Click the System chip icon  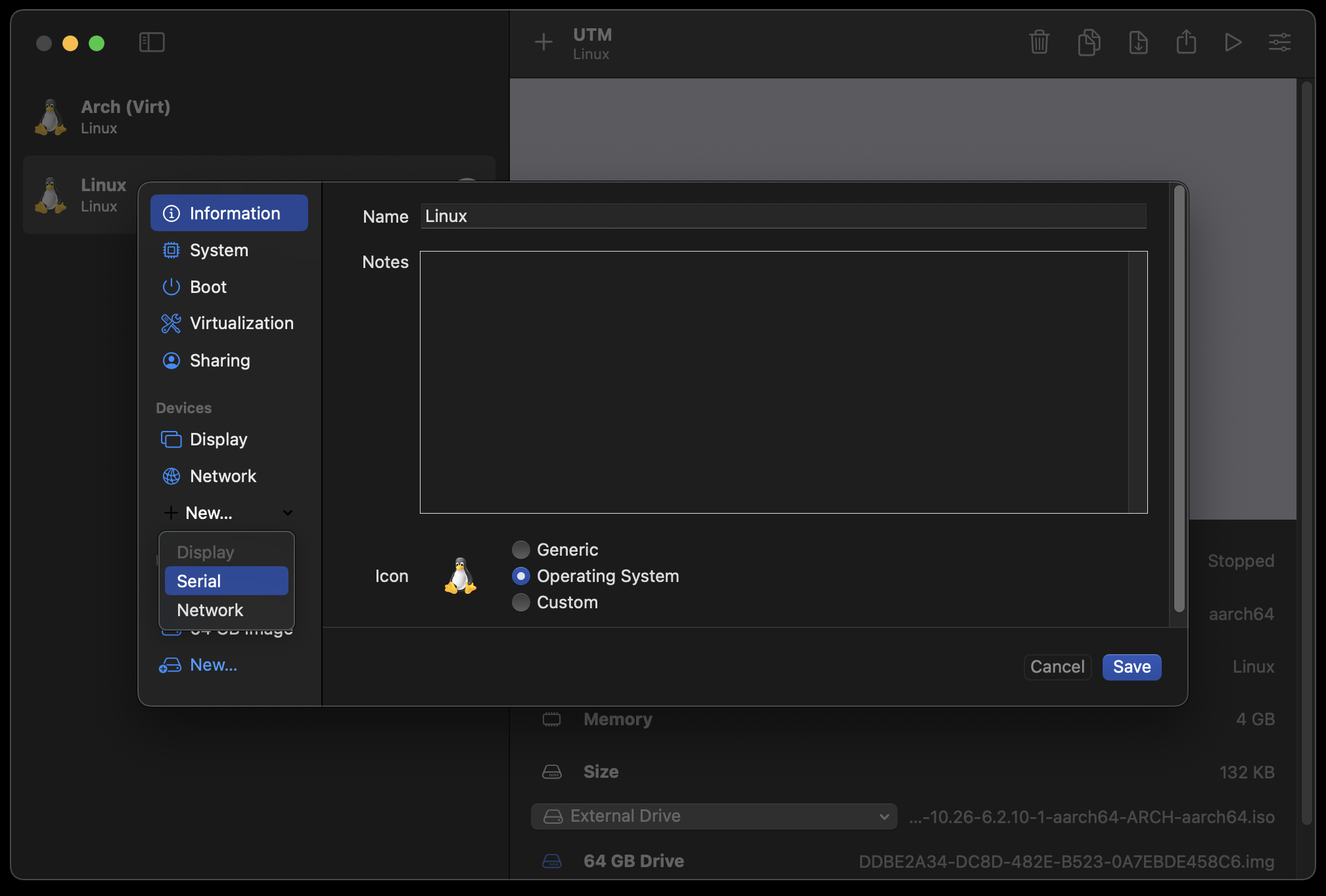point(171,250)
